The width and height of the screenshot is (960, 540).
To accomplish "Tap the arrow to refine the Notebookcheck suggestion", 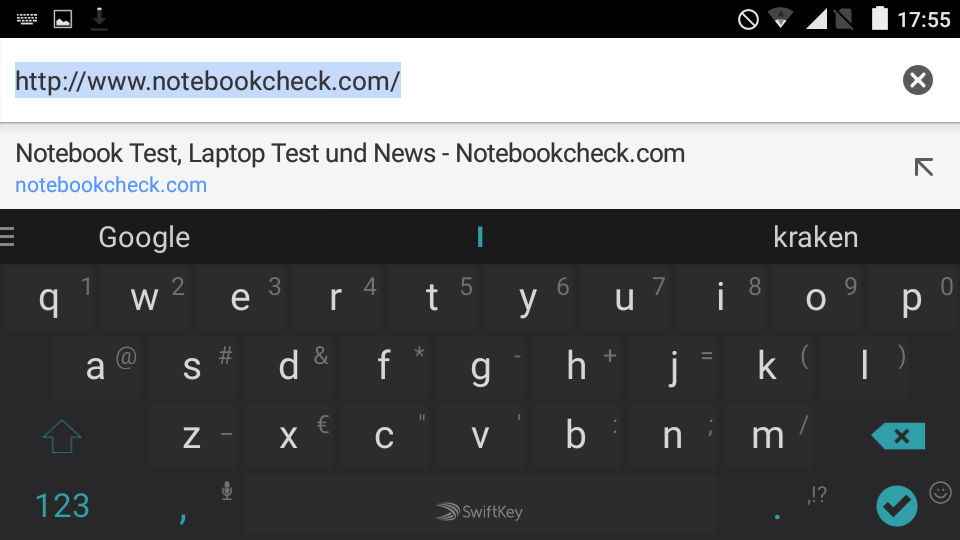I will pos(923,167).
